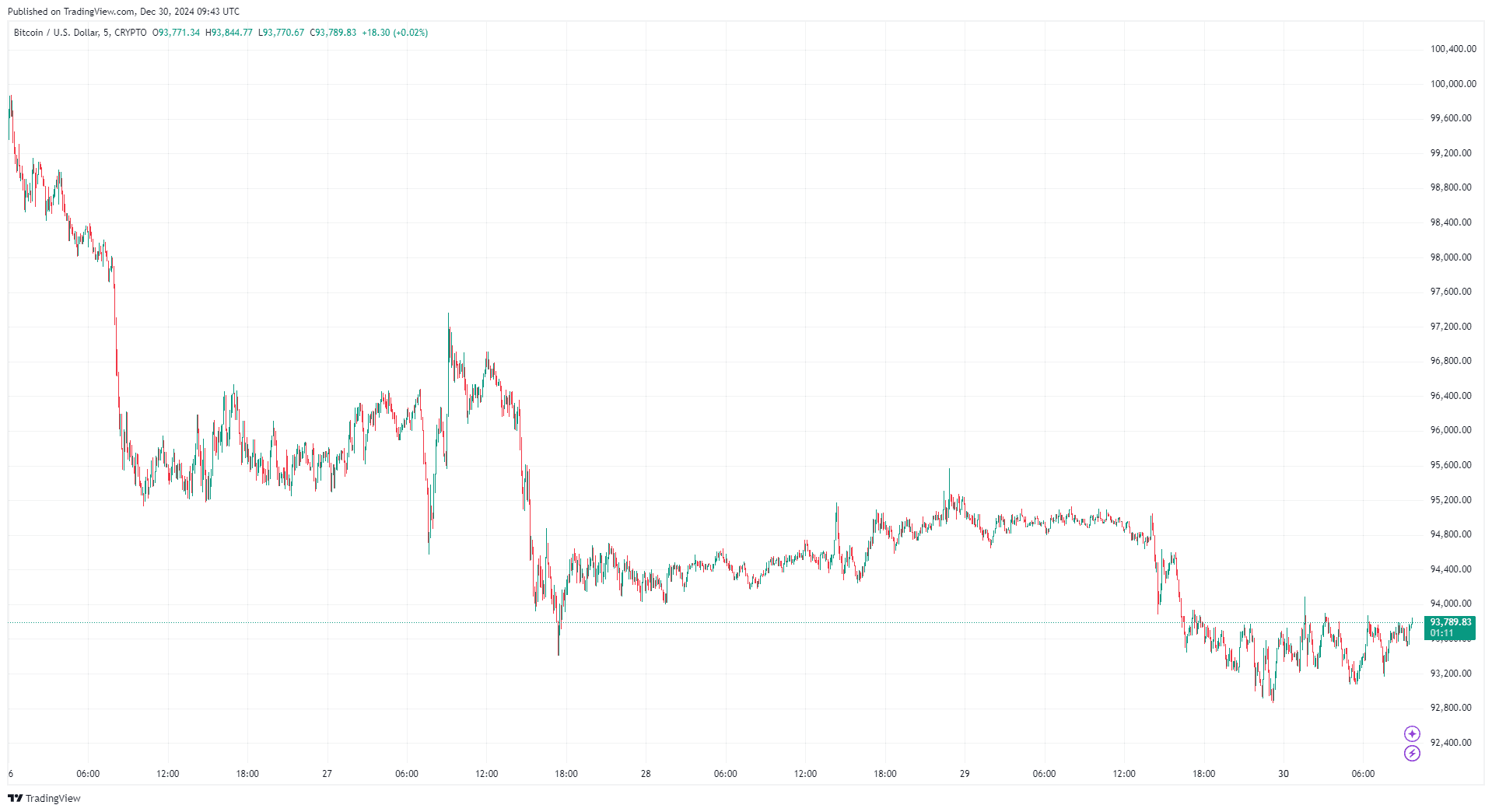Click the 92,400.00 price axis label
The width and height of the screenshot is (1492, 812).
click(1451, 743)
